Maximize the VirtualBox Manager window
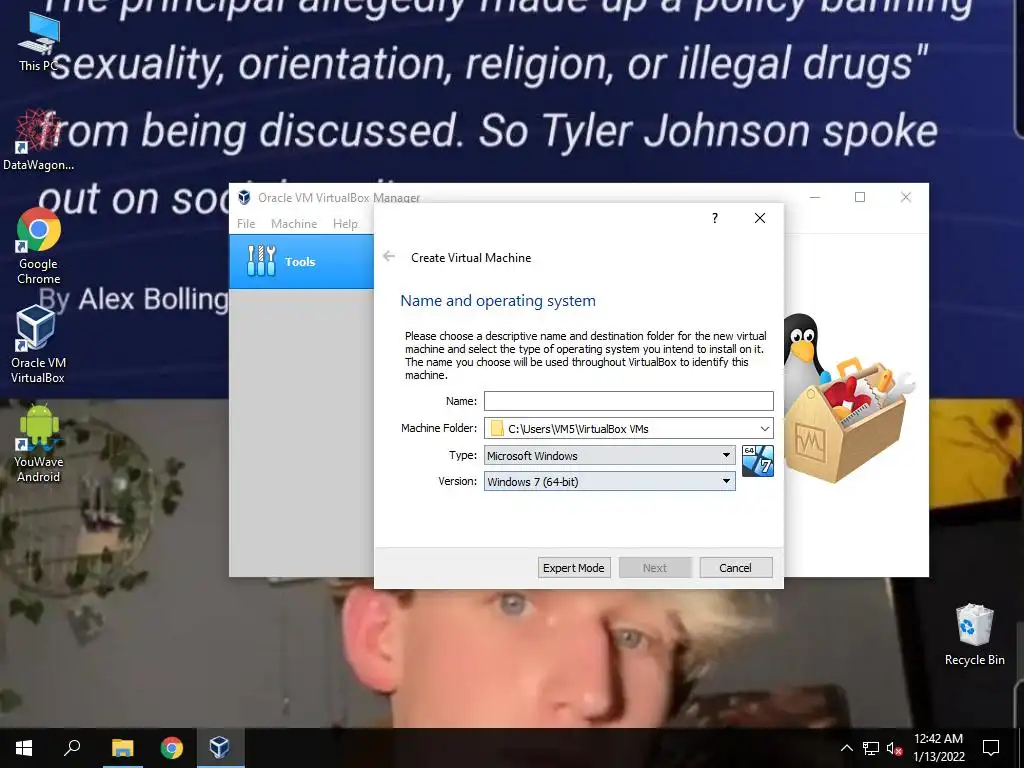Image resolution: width=1024 pixels, height=768 pixels. pyautogui.click(x=860, y=197)
